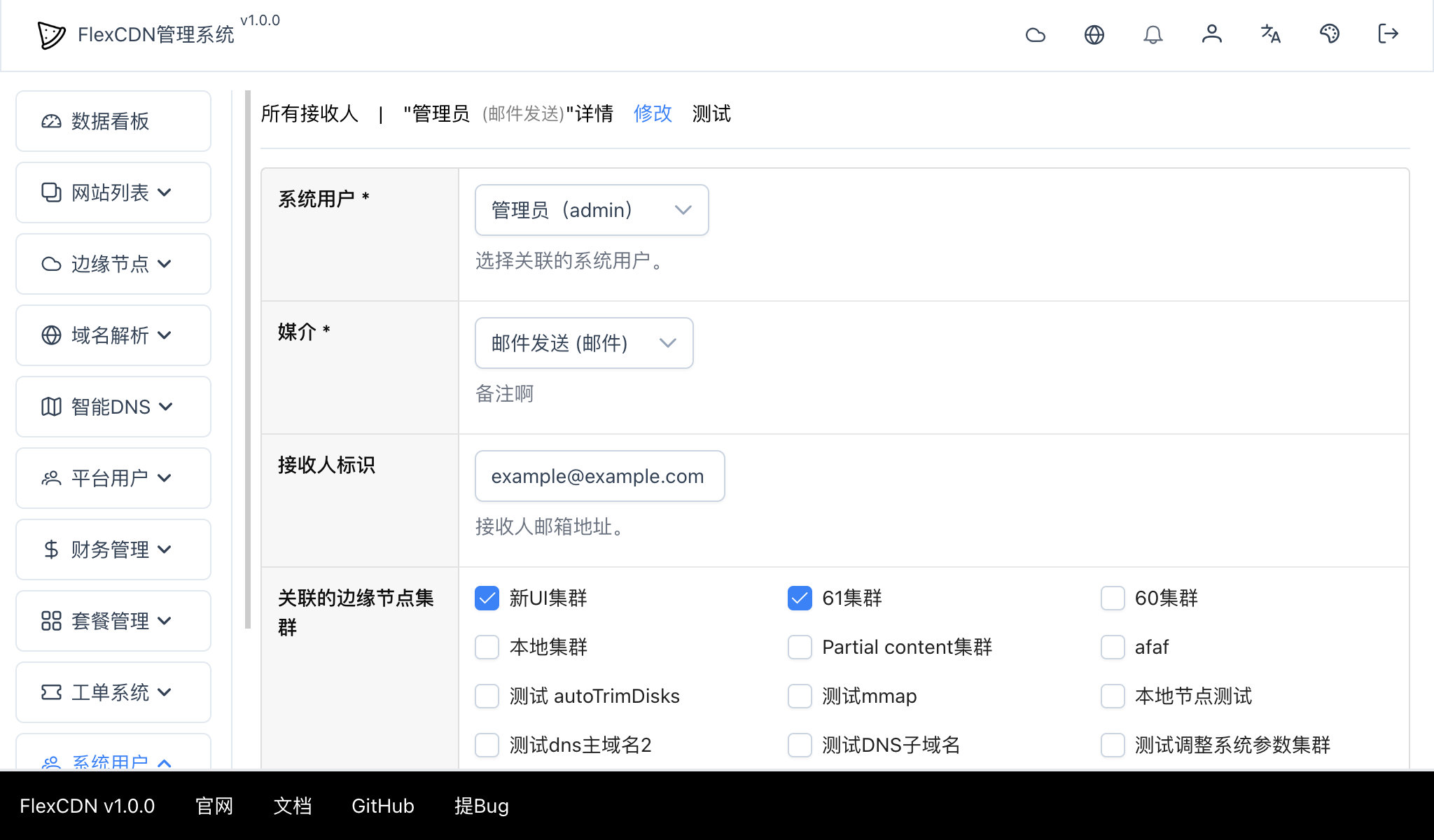
Task: Uncheck the 新UI集群 checkbox
Action: coord(487,598)
